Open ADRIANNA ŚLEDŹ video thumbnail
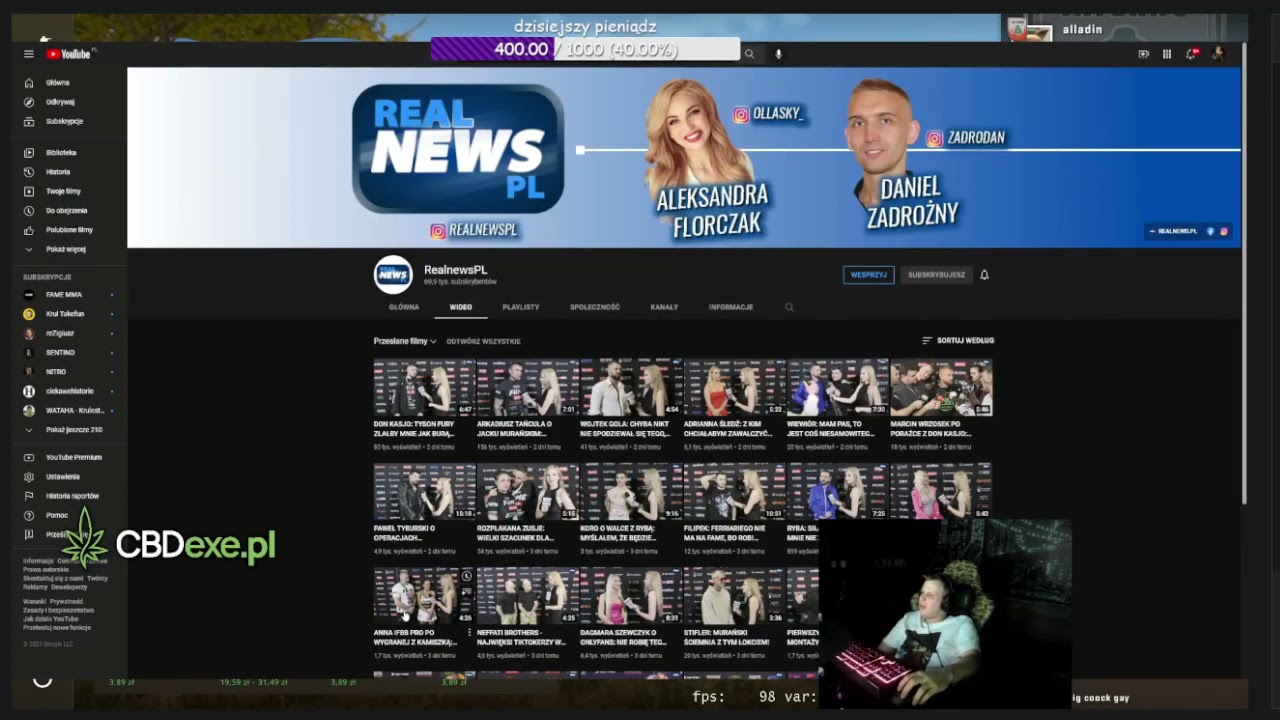The height and width of the screenshot is (720, 1280). [734, 388]
